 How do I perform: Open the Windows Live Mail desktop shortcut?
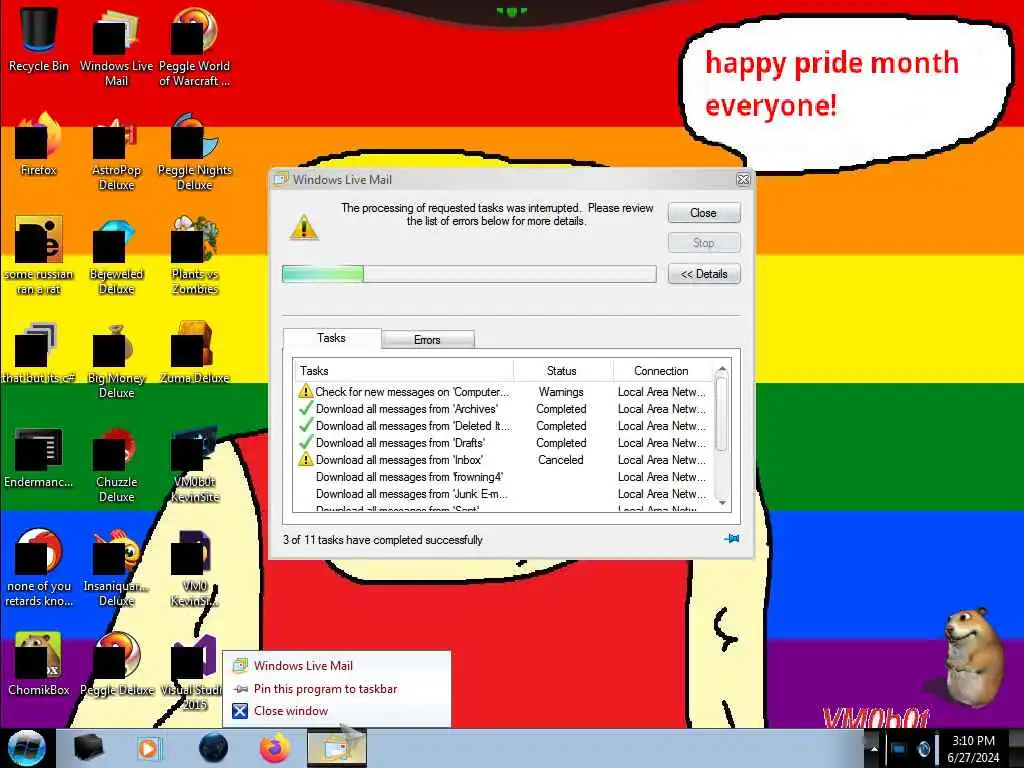(116, 46)
